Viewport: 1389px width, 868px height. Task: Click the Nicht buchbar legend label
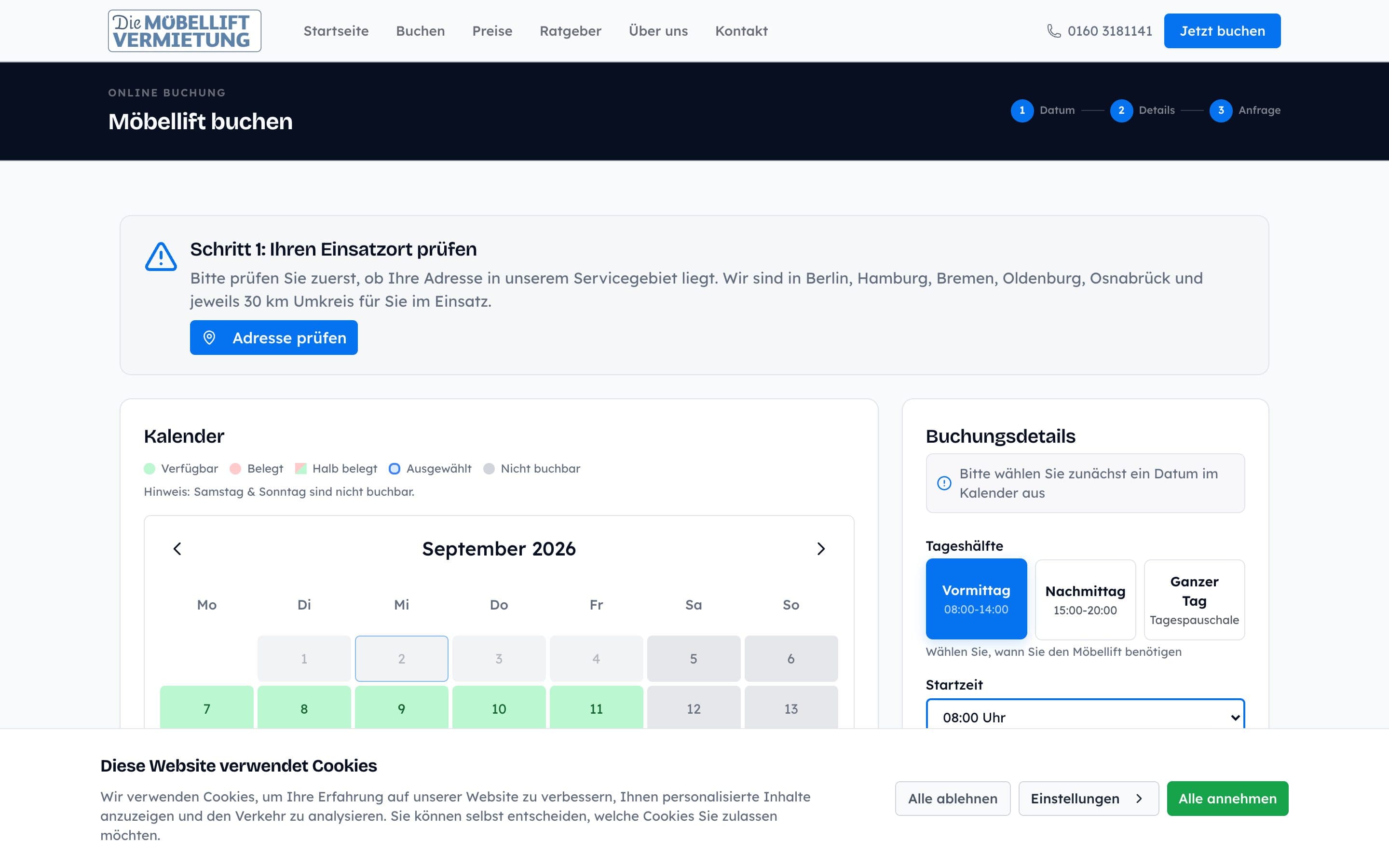[x=540, y=468]
